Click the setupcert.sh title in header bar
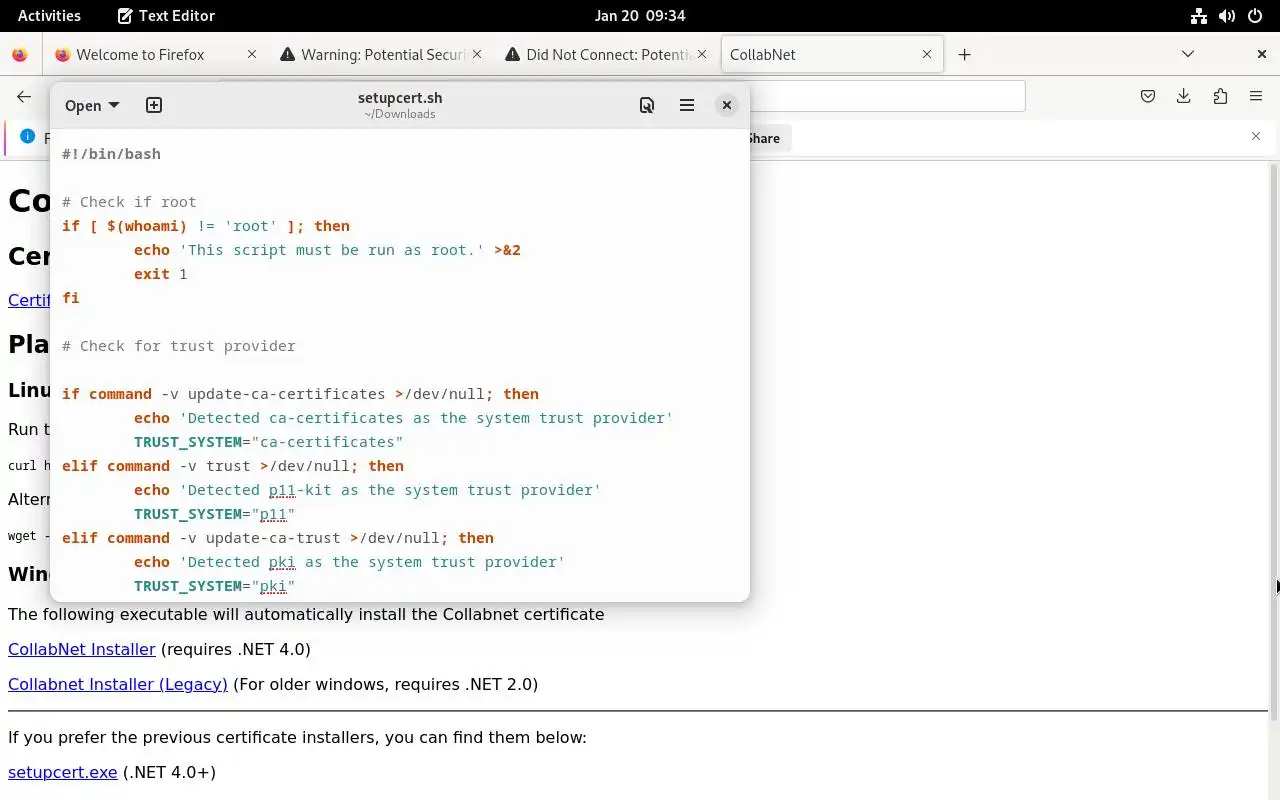The image size is (1280, 800). pos(400,98)
